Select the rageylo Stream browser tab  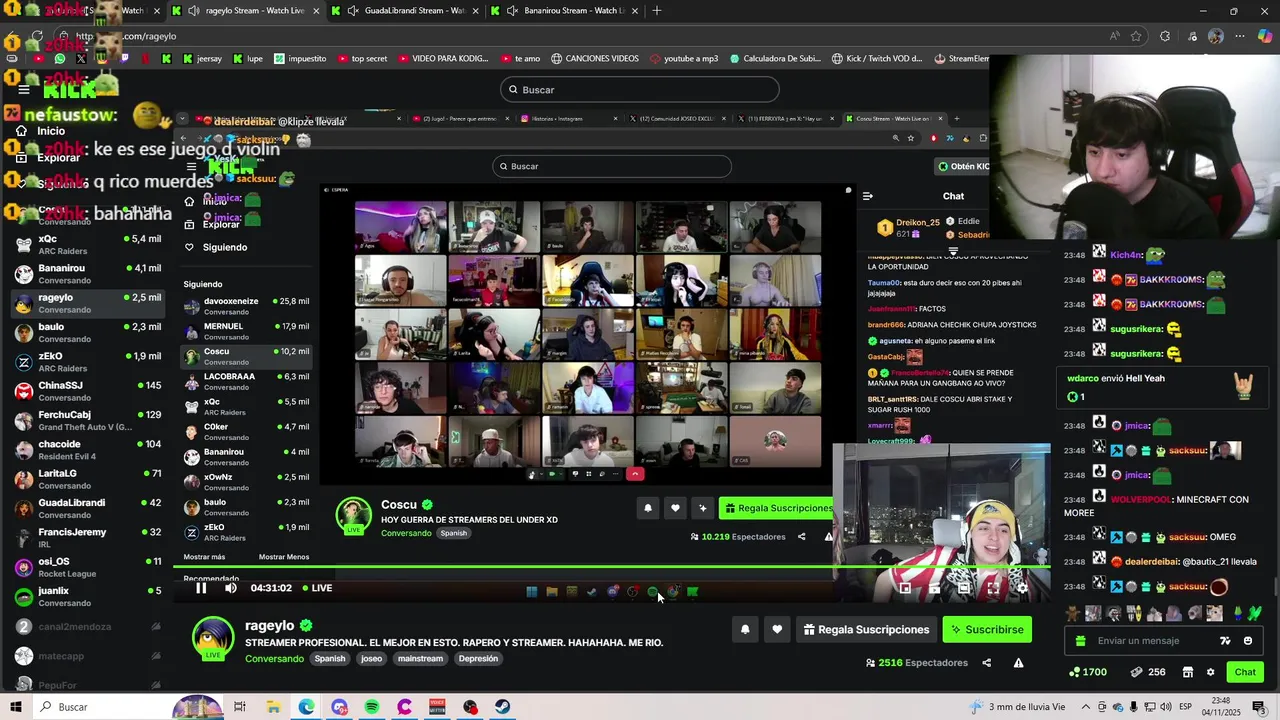click(245, 11)
